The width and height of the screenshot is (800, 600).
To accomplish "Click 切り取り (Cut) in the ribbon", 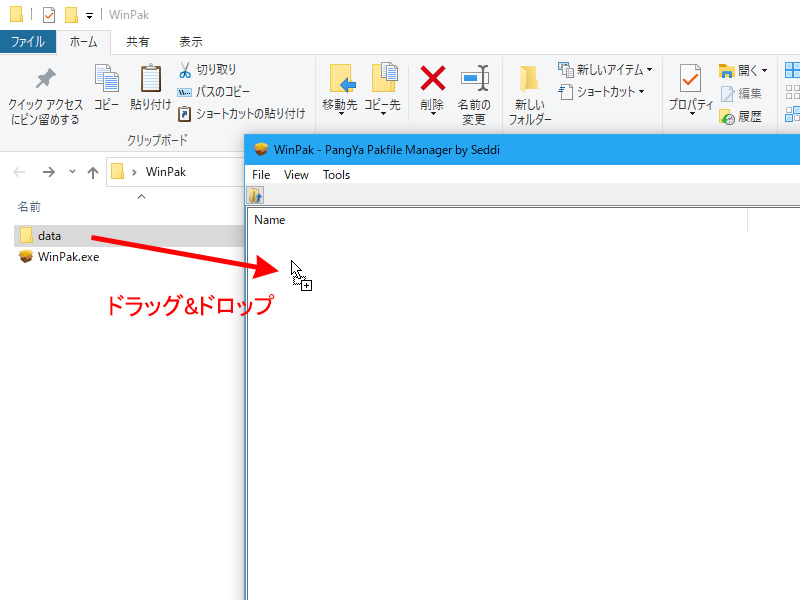I will coord(207,69).
